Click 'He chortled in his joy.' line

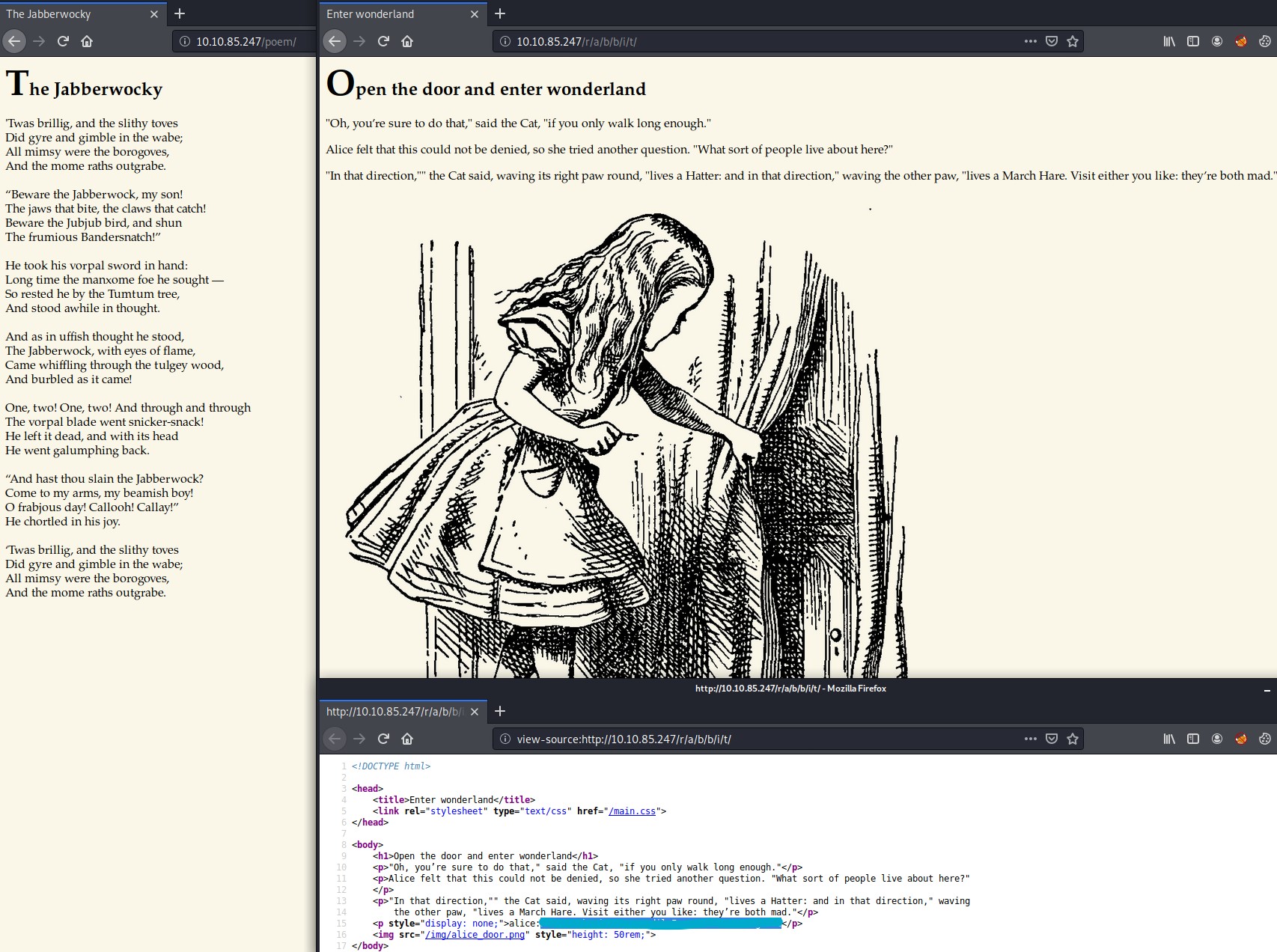pyautogui.click(x=63, y=522)
